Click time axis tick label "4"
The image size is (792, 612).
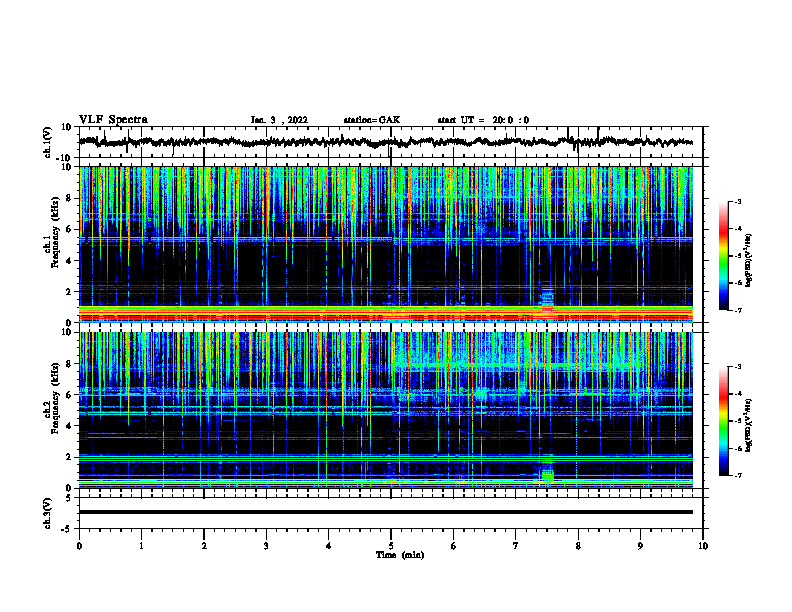coord(329,546)
